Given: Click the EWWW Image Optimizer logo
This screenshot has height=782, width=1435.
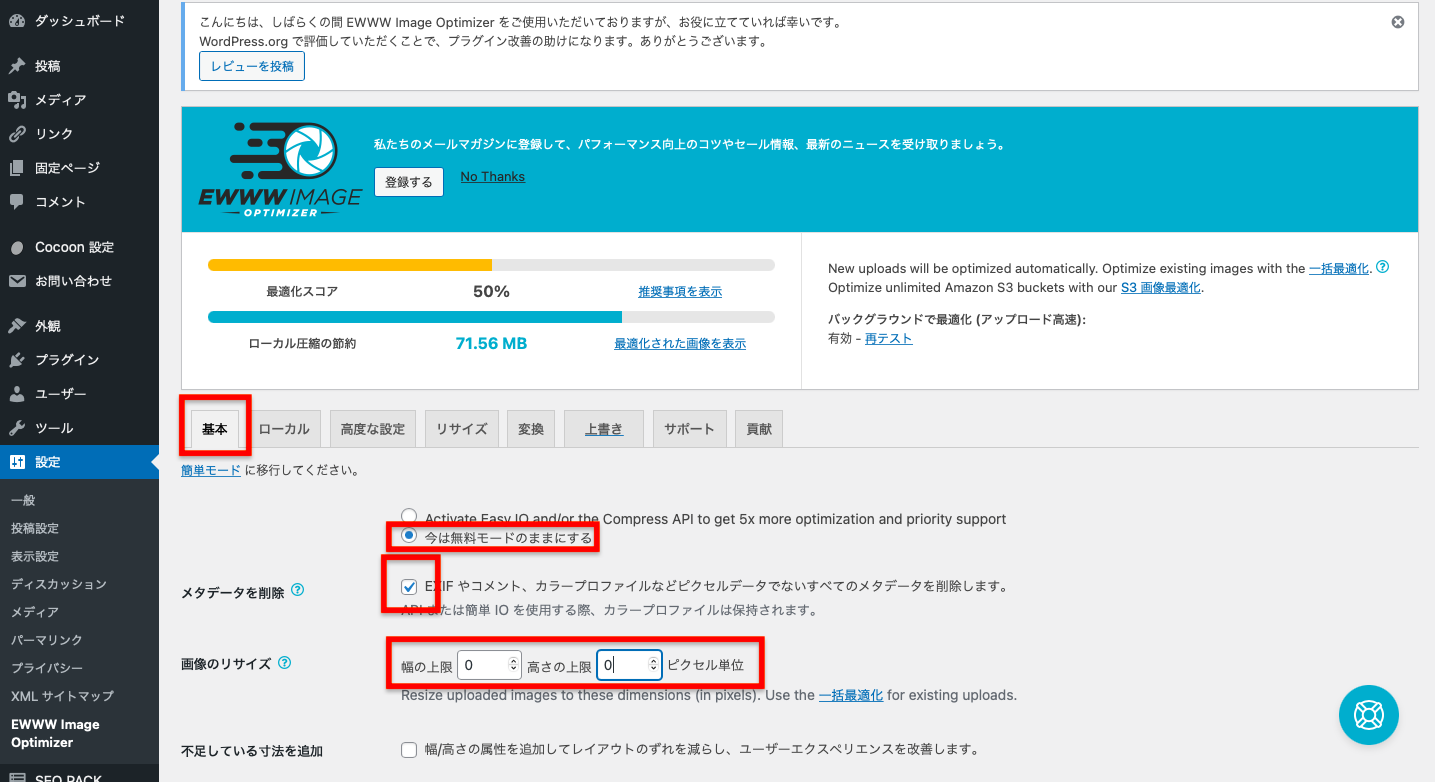Looking at the screenshot, I should [279, 169].
